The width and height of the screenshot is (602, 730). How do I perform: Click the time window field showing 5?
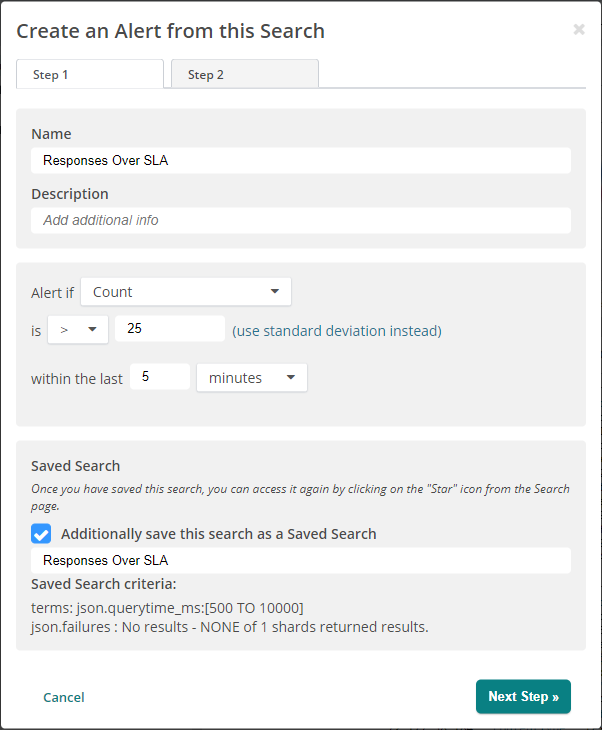(x=160, y=377)
